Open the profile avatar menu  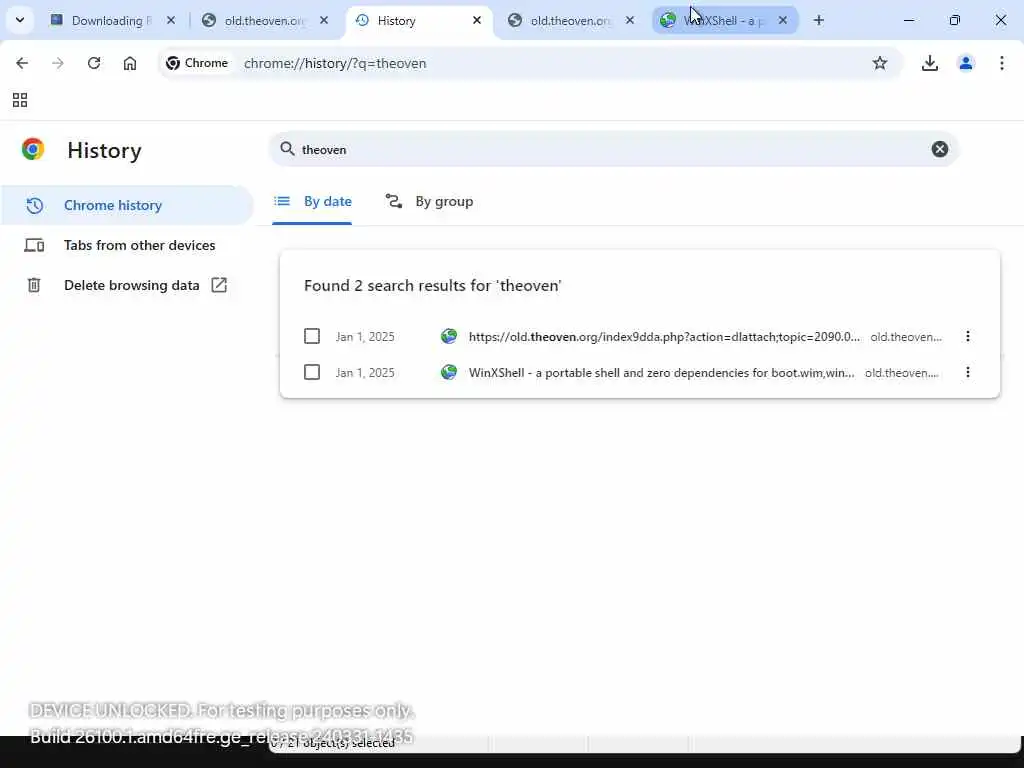pos(965,63)
